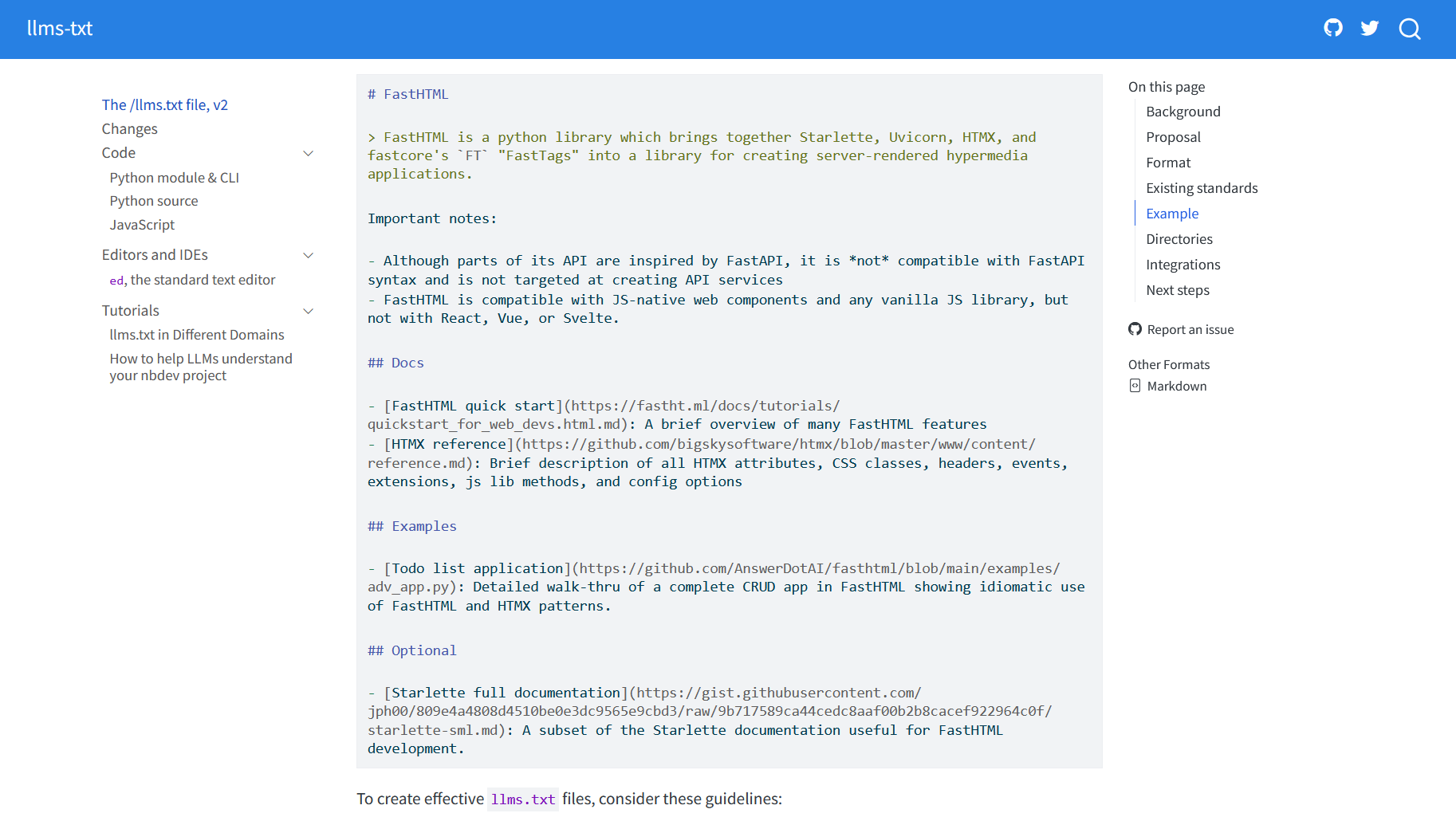Go to llms-txt site title
This screenshot has height=817, width=1456.
point(60,29)
